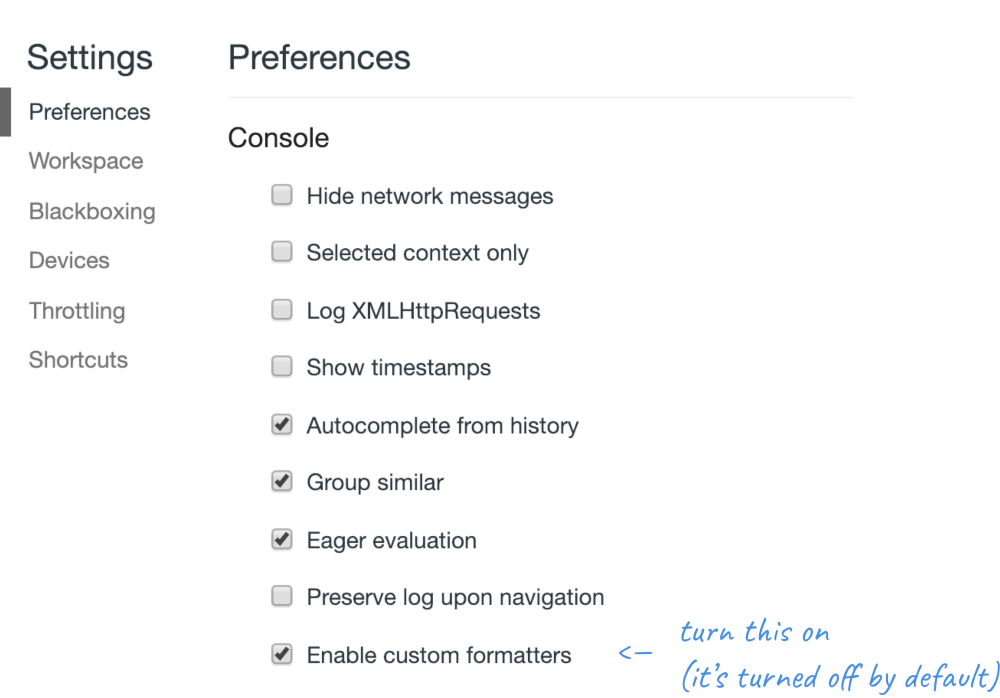Check Selected context only option

pyautogui.click(x=282, y=253)
